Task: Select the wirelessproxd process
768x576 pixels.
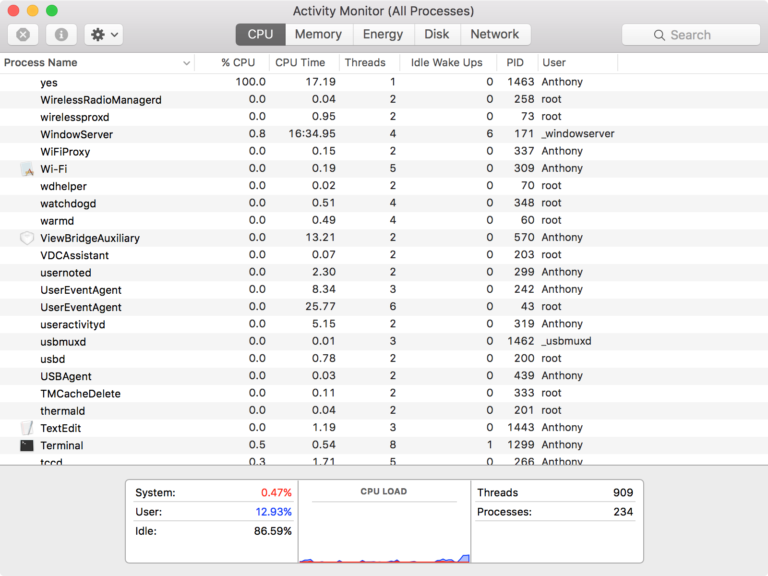Action: [x=384, y=117]
